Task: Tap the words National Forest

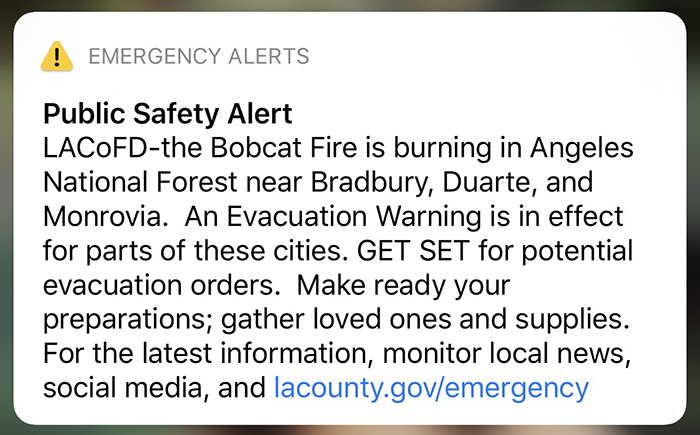Action: click(x=140, y=182)
